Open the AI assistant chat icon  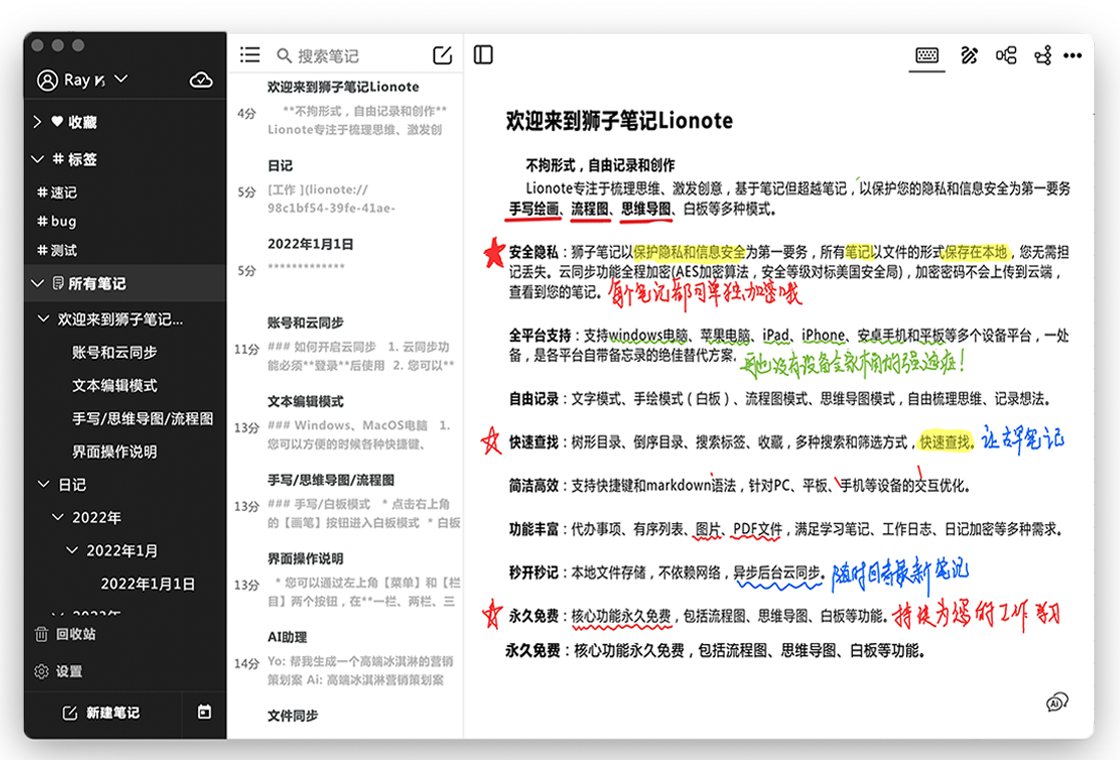pos(1056,702)
